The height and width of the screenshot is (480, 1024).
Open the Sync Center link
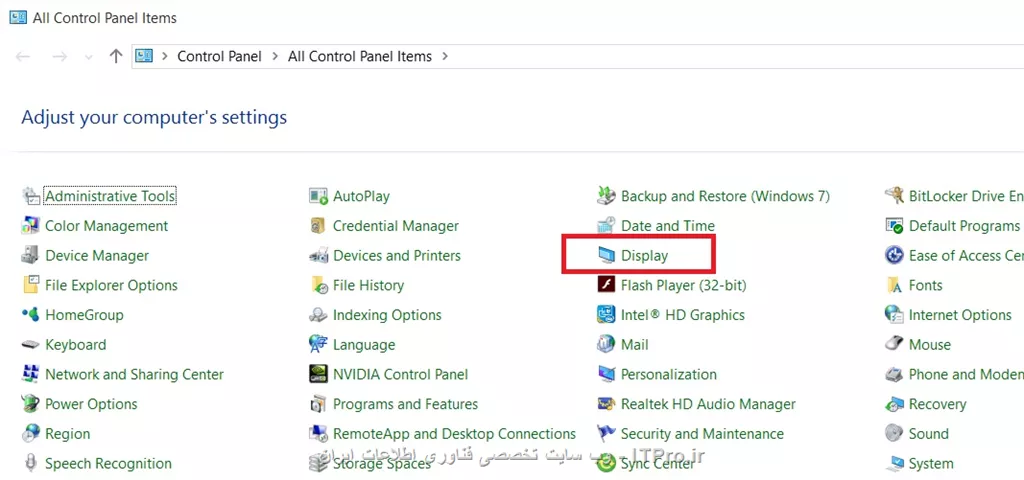658,464
